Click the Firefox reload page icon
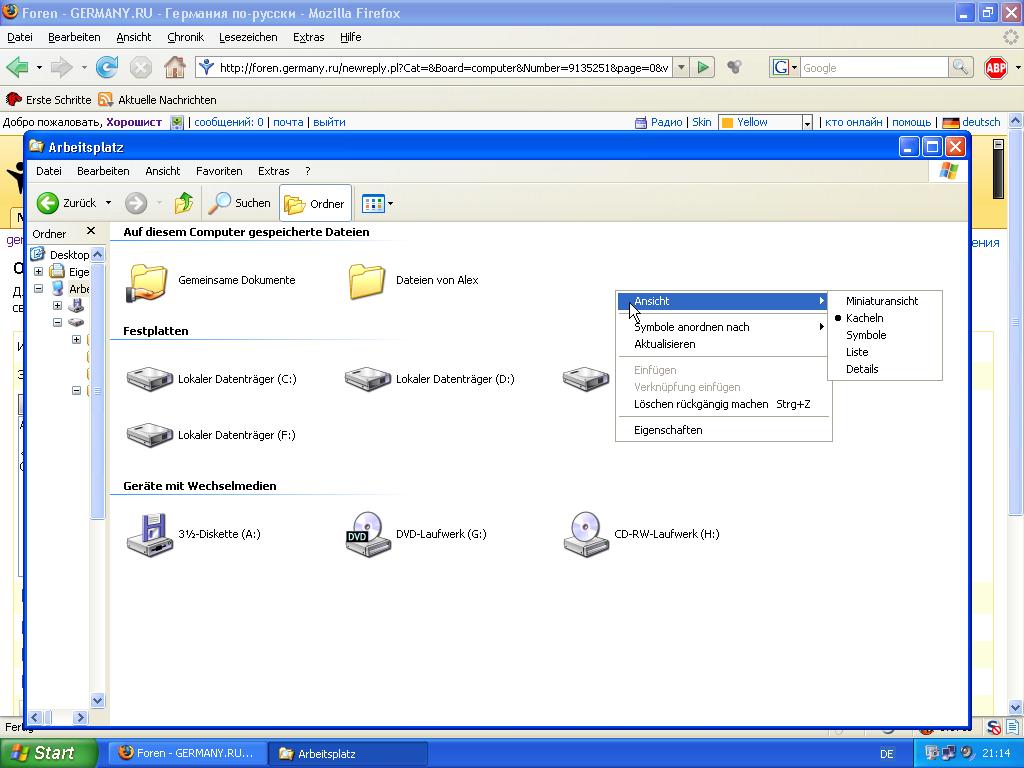Viewport: 1024px width, 768px height. (106, 68)
